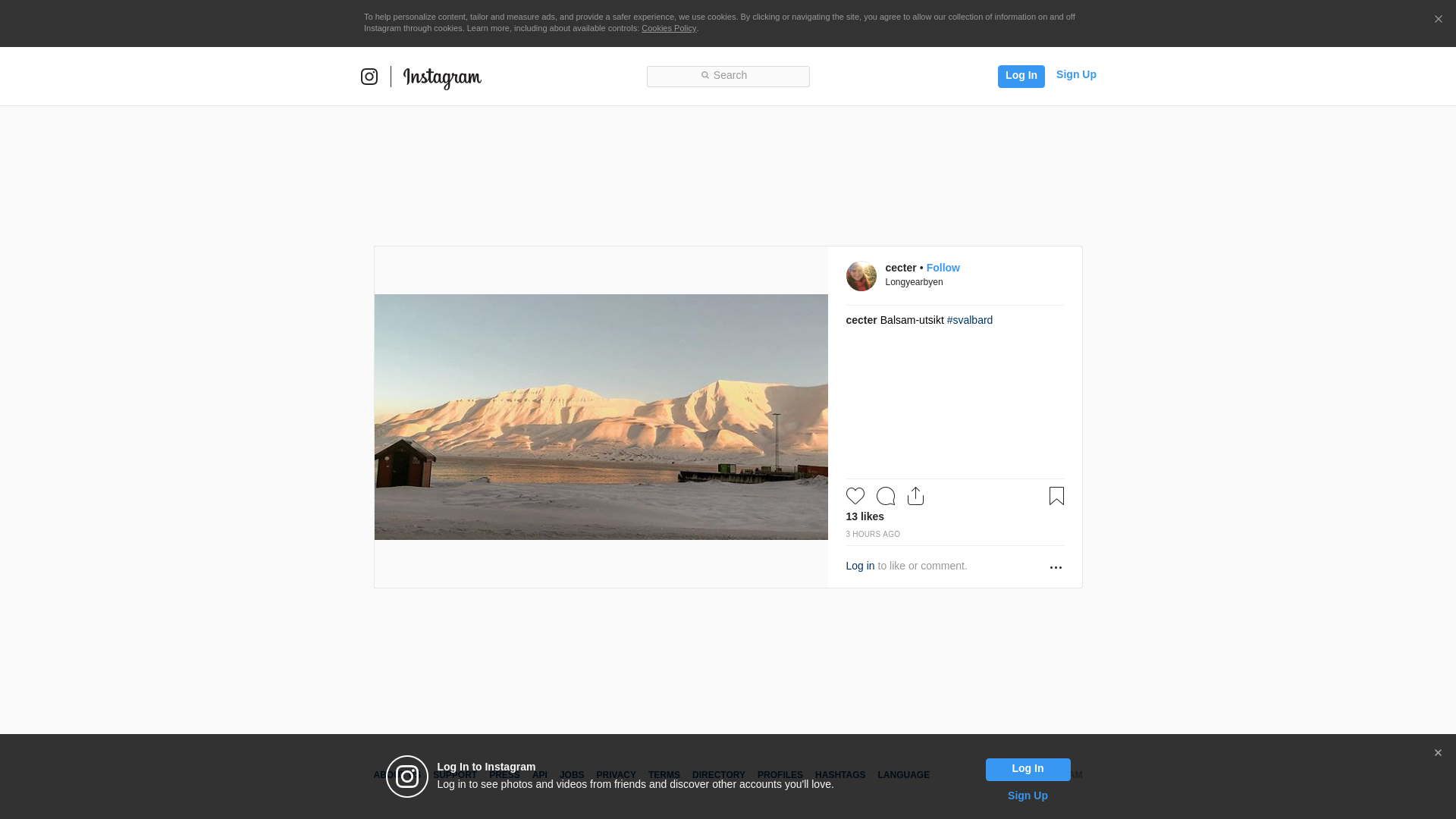The height and width of the screenshot is (819, 1456).
Task: Open the header Sign Up link
Action: 1076,74
